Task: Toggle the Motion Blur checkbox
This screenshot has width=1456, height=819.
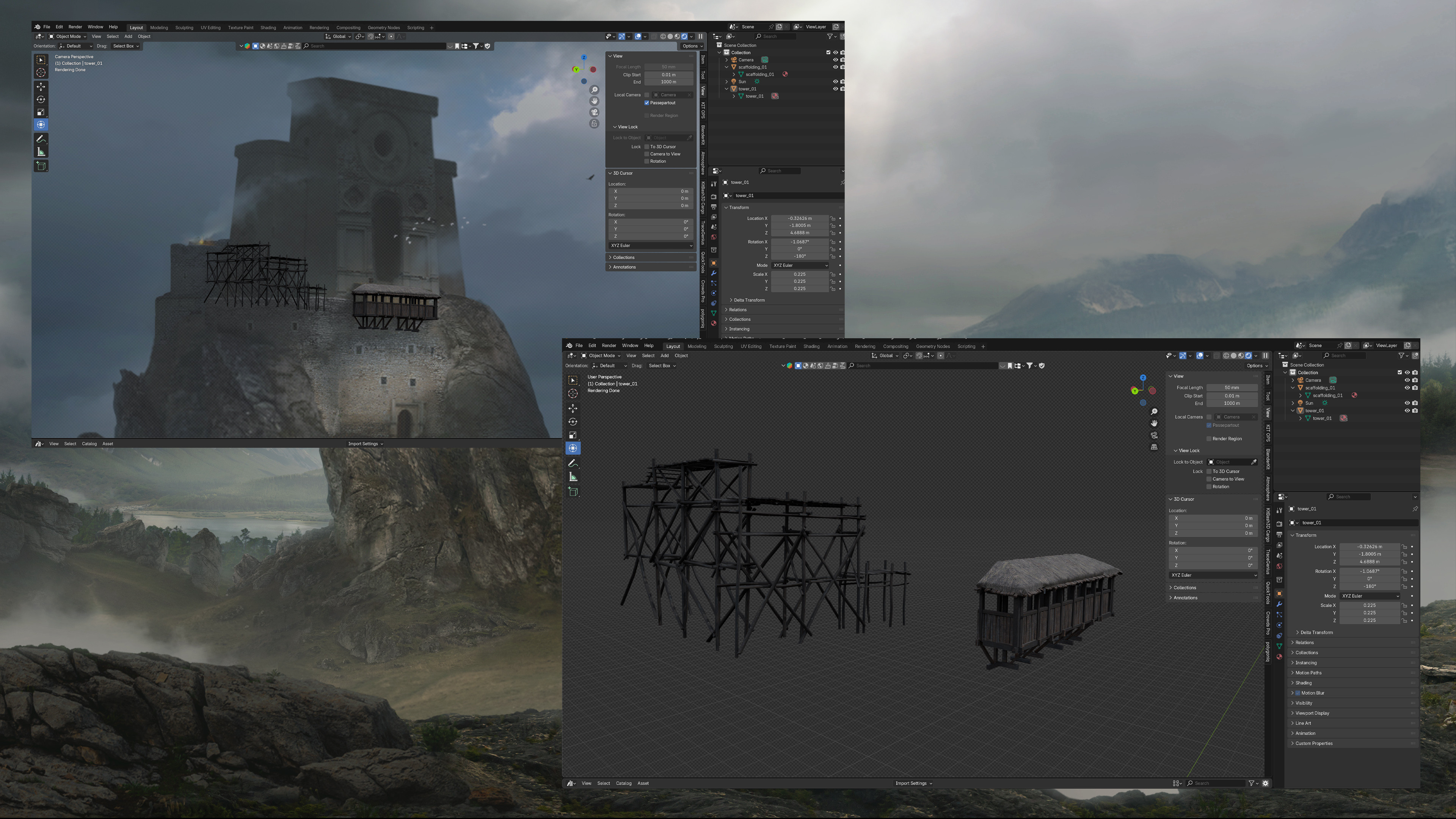Action: coord(1298,693)
